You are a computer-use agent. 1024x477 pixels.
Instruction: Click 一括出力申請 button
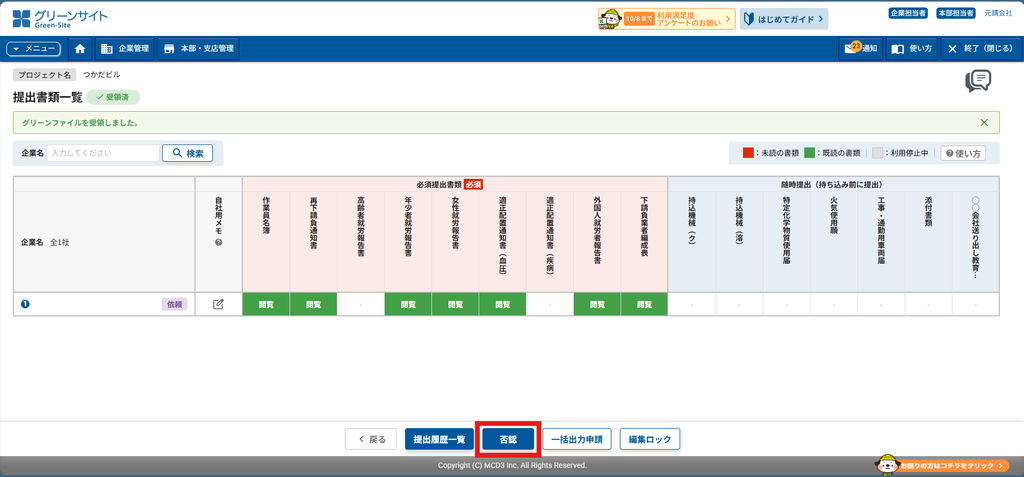[577, 439]
